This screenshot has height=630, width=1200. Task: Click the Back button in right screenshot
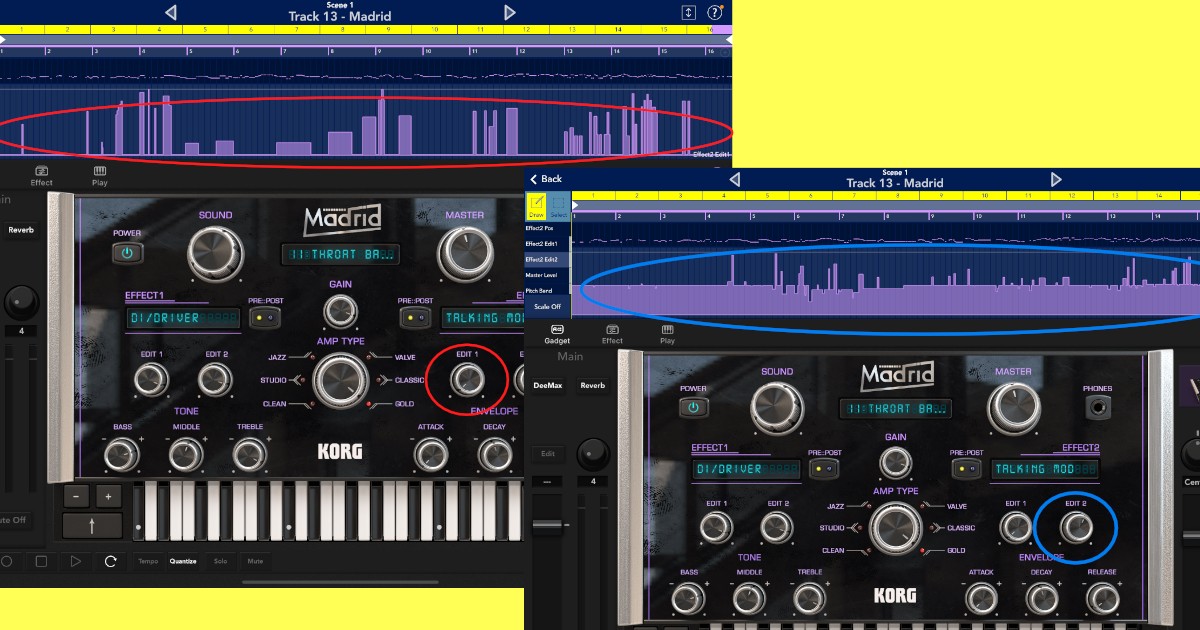click(546, 179)
